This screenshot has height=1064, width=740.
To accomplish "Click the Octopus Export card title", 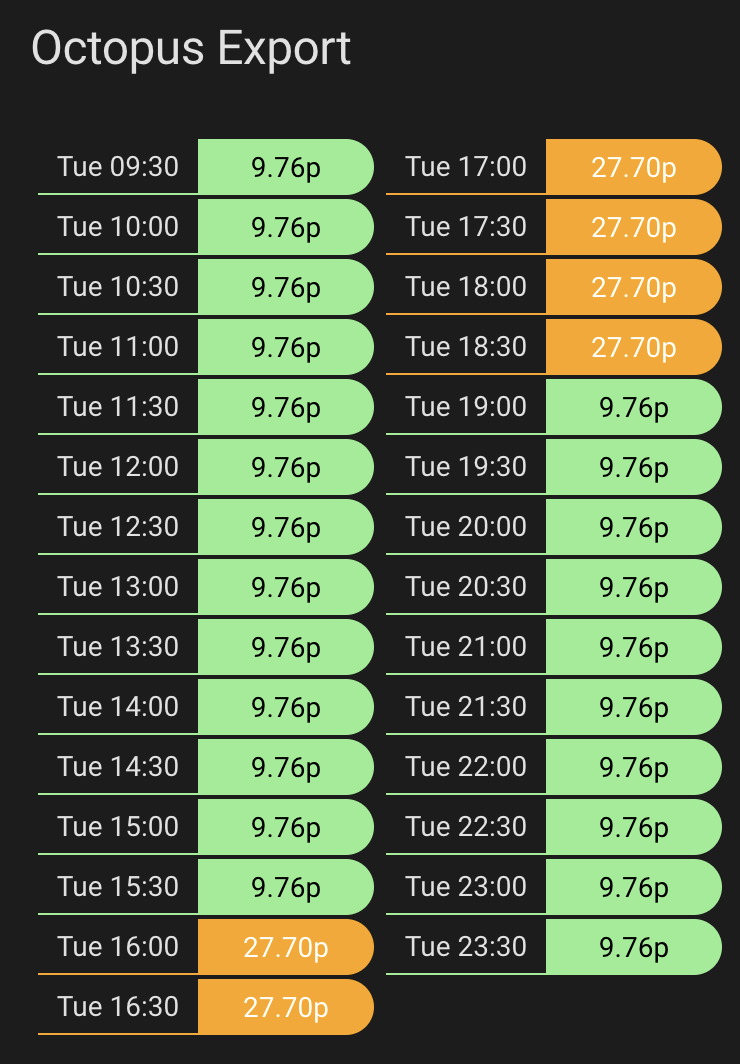I will (x=191, y=48).
